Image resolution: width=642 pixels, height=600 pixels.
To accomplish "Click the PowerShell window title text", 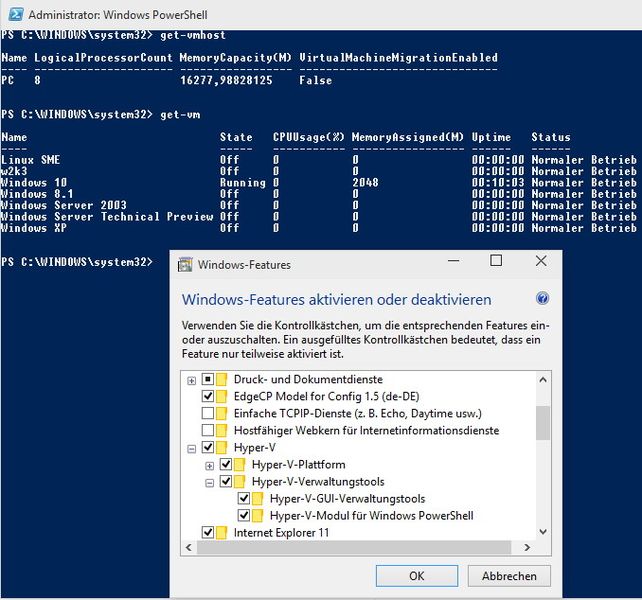I will (x=118, y=15).
